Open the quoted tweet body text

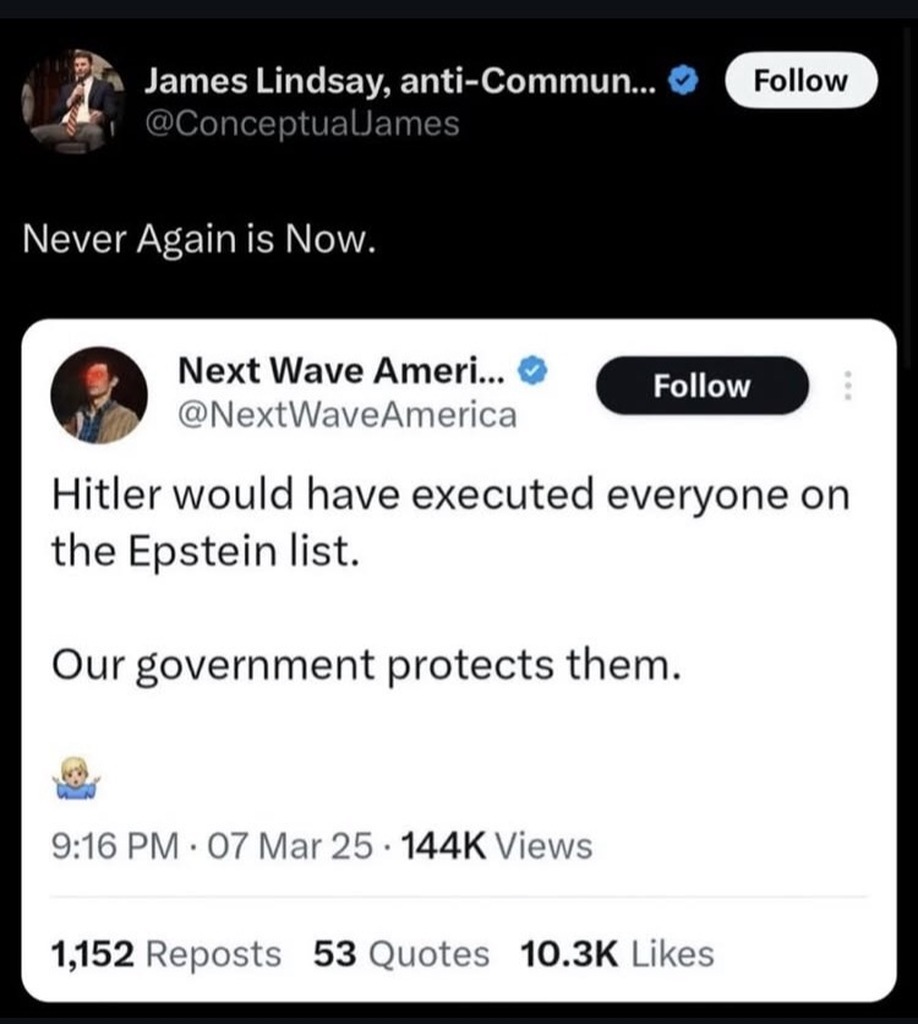[451, 581]
